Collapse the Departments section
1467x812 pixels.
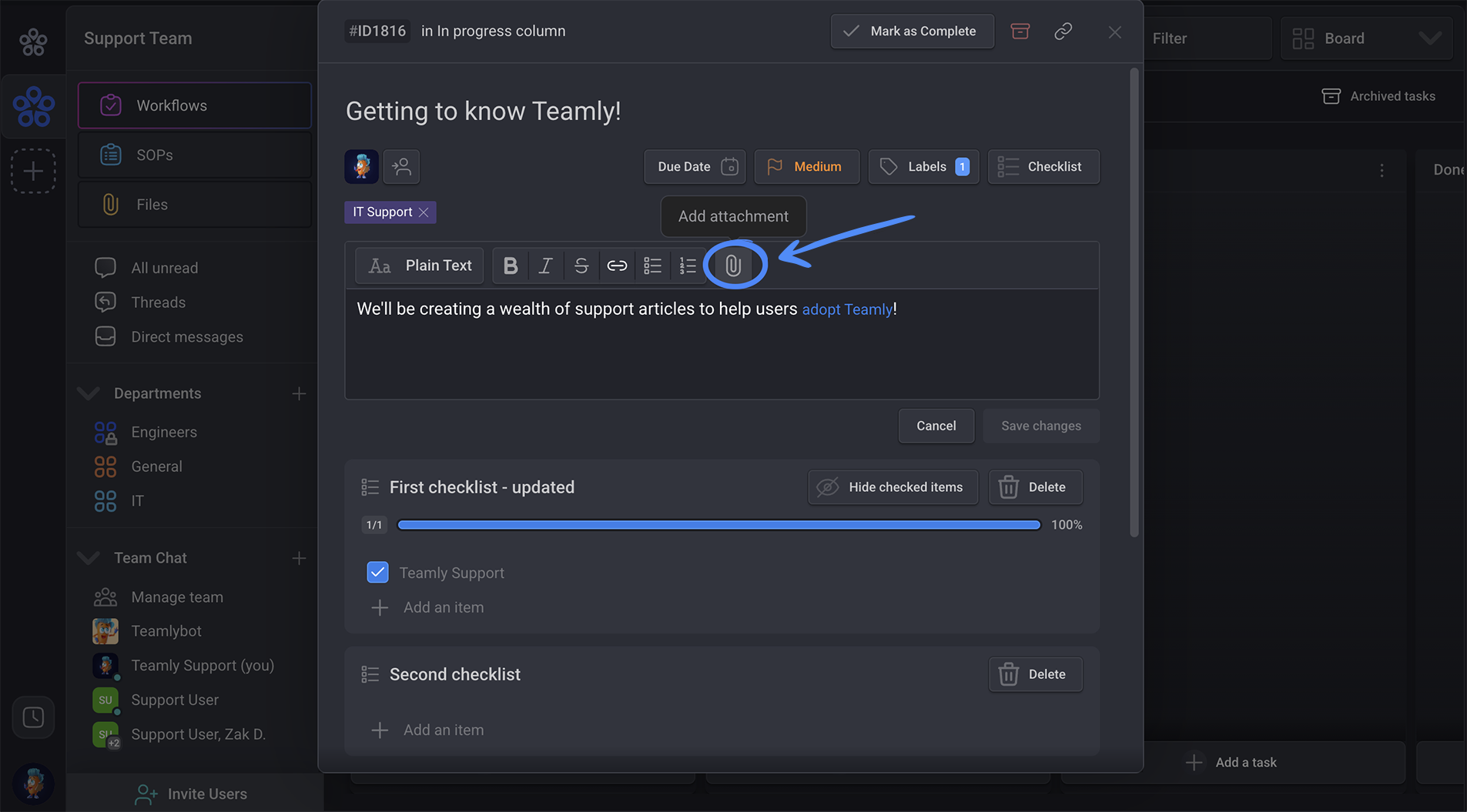pos(89,393)
